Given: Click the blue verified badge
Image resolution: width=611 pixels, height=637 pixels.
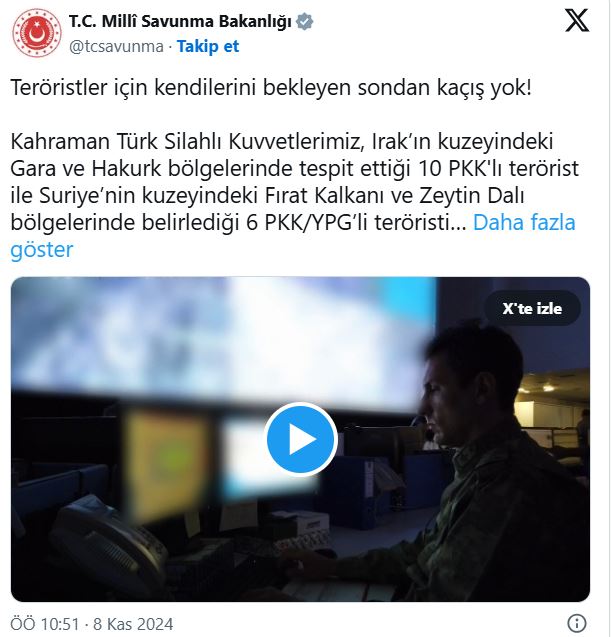Looking at the screenshot, I should coord(304,21).
